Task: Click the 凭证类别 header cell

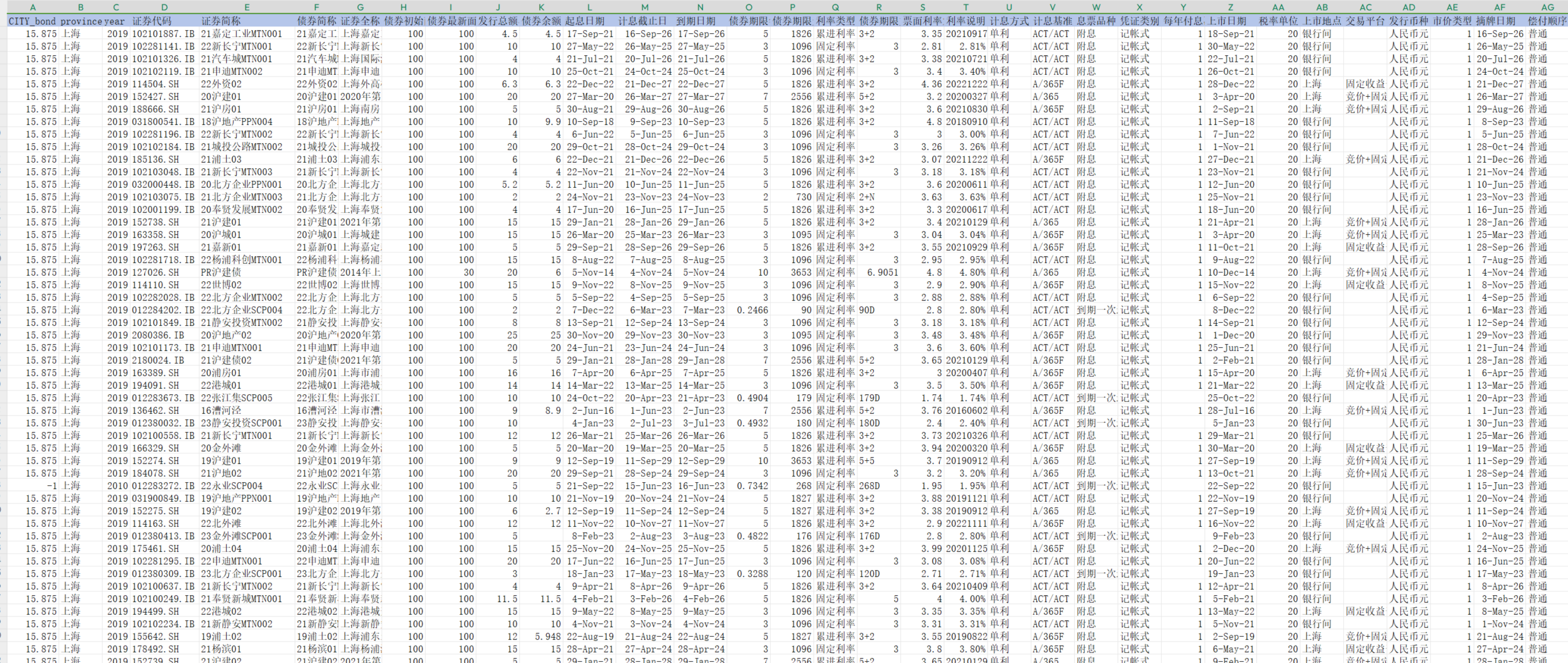Action: point(1140,21)
